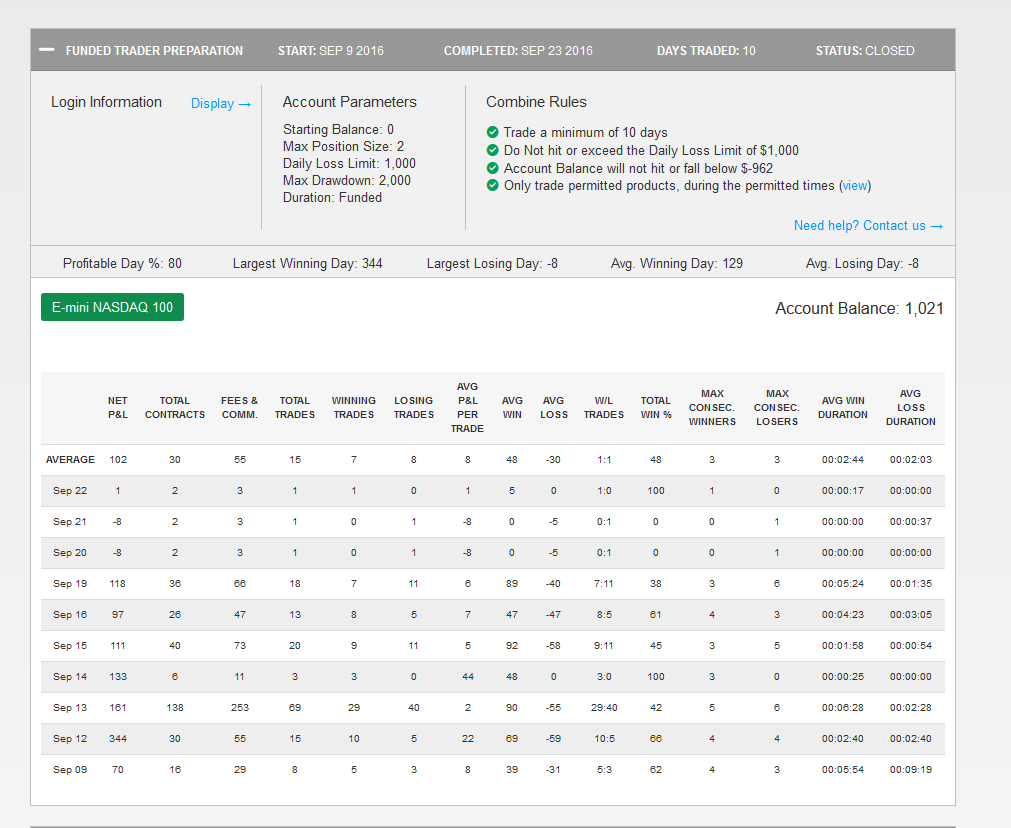Select the Sep 09 row label
The image size is (1011, 828).
click(70, 769)
